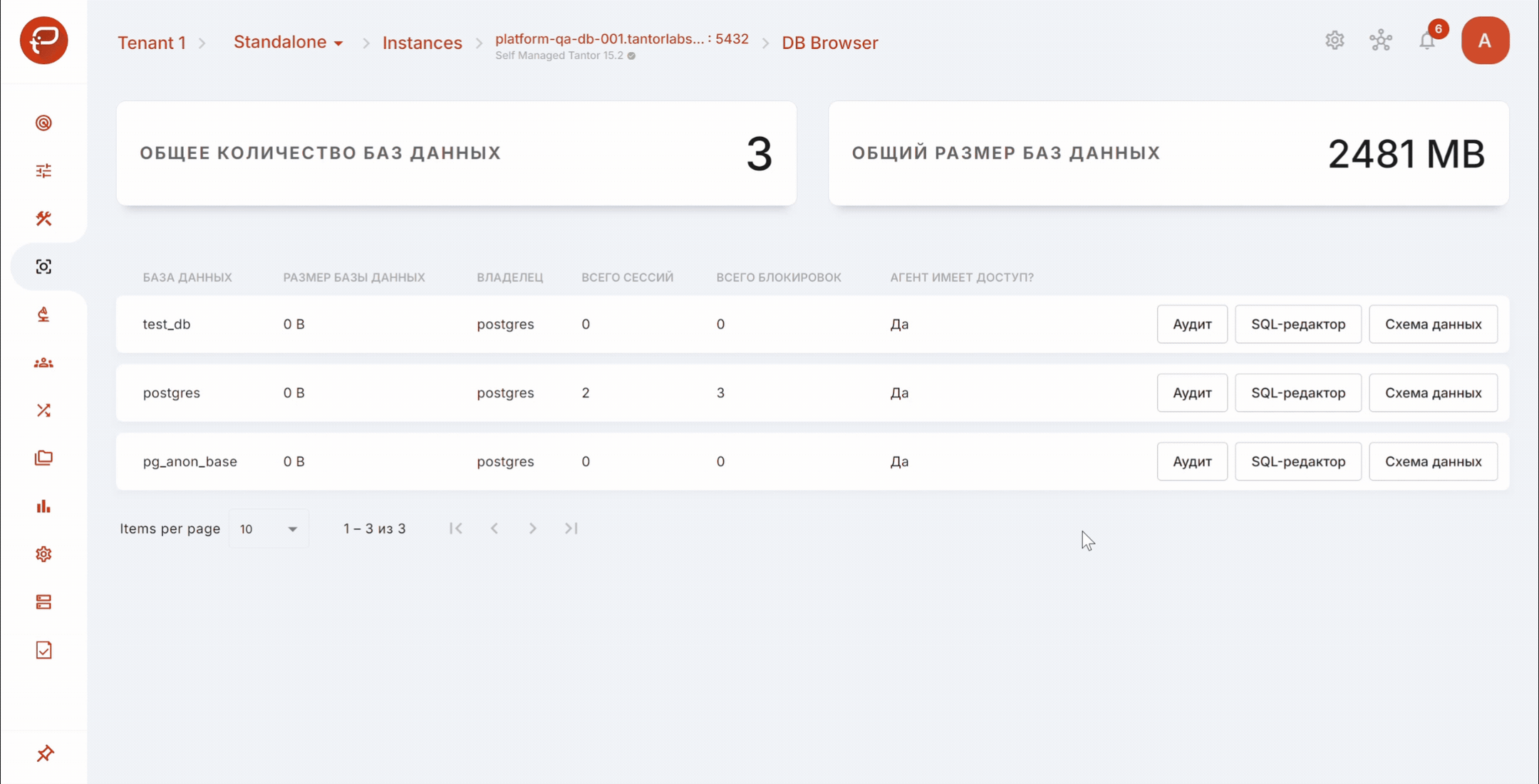Screen dimensions: 1539x784
Task: Open notifications bell with 6 badge
Action: click(x=1427, y=41)
